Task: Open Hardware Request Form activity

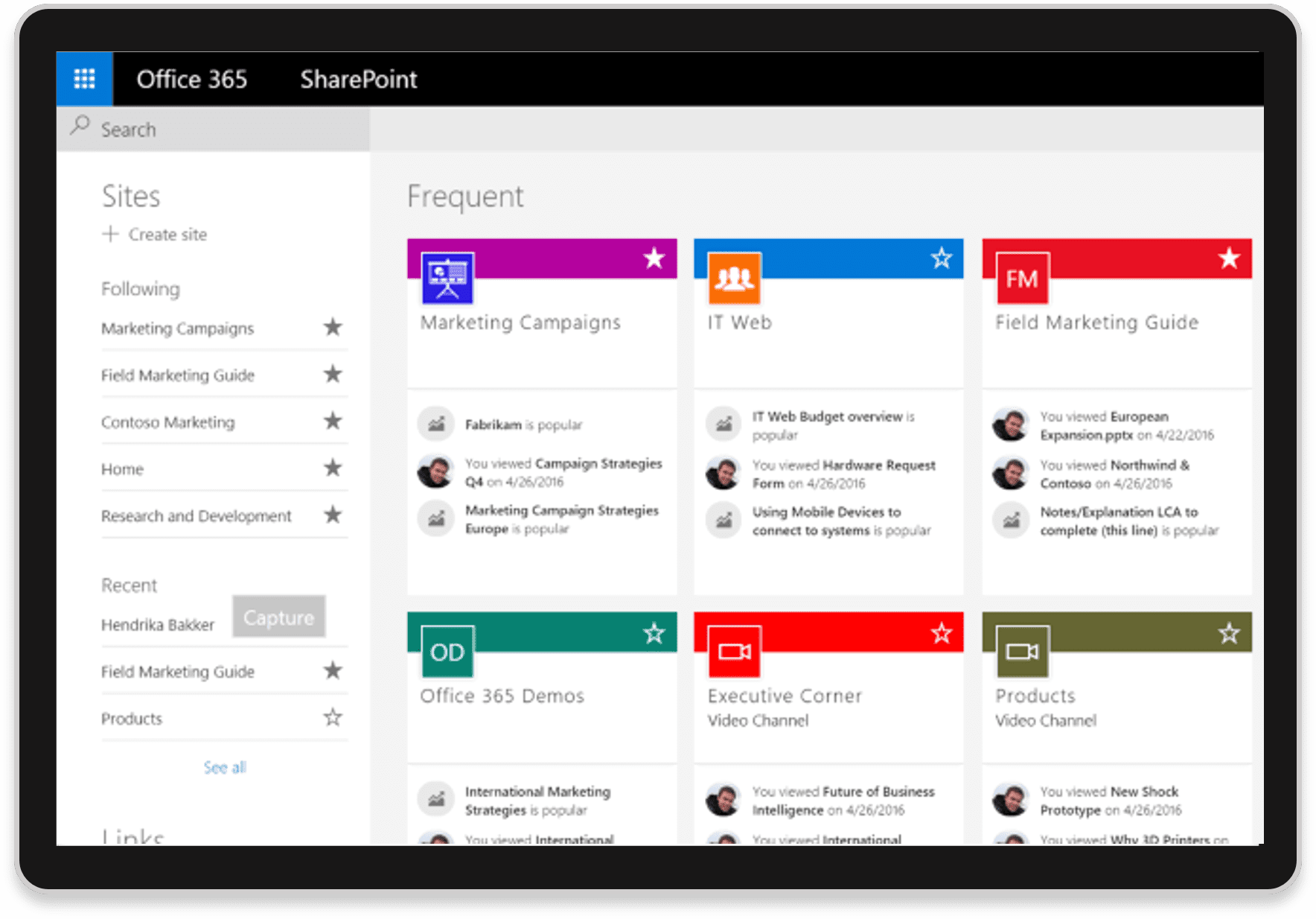Action: 844,474
